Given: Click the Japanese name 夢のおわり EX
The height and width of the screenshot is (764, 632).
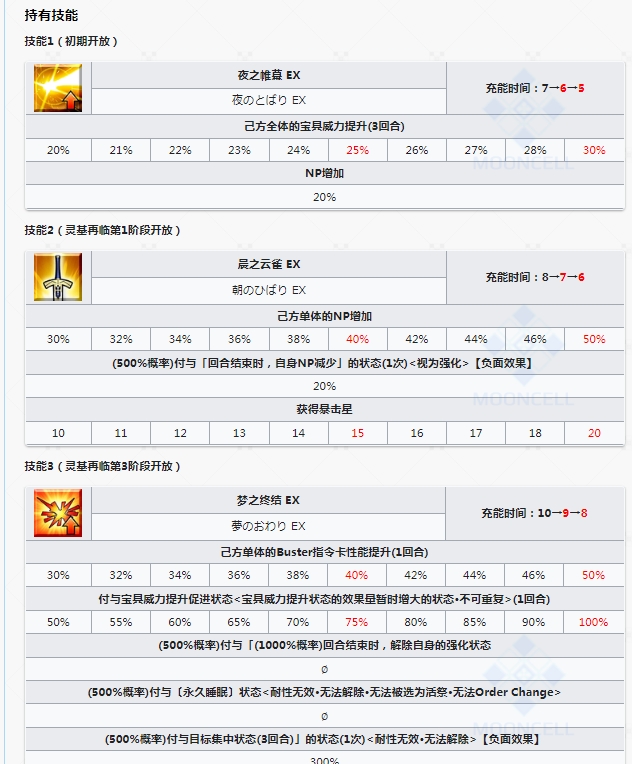Looking at the screenshot, I should [268, 526].
